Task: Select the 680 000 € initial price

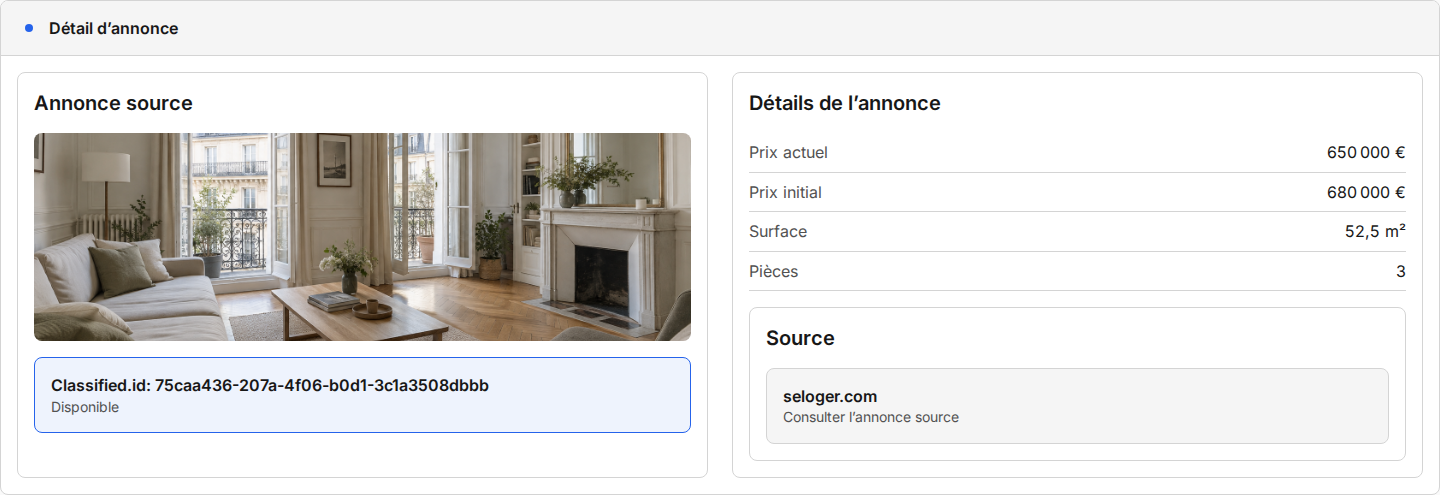Action: 1366,192
